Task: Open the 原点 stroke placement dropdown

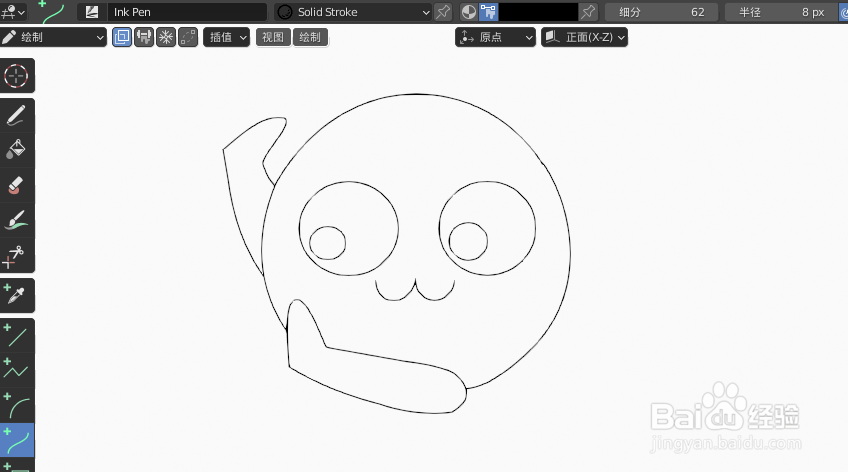Action: click(495, 37)
